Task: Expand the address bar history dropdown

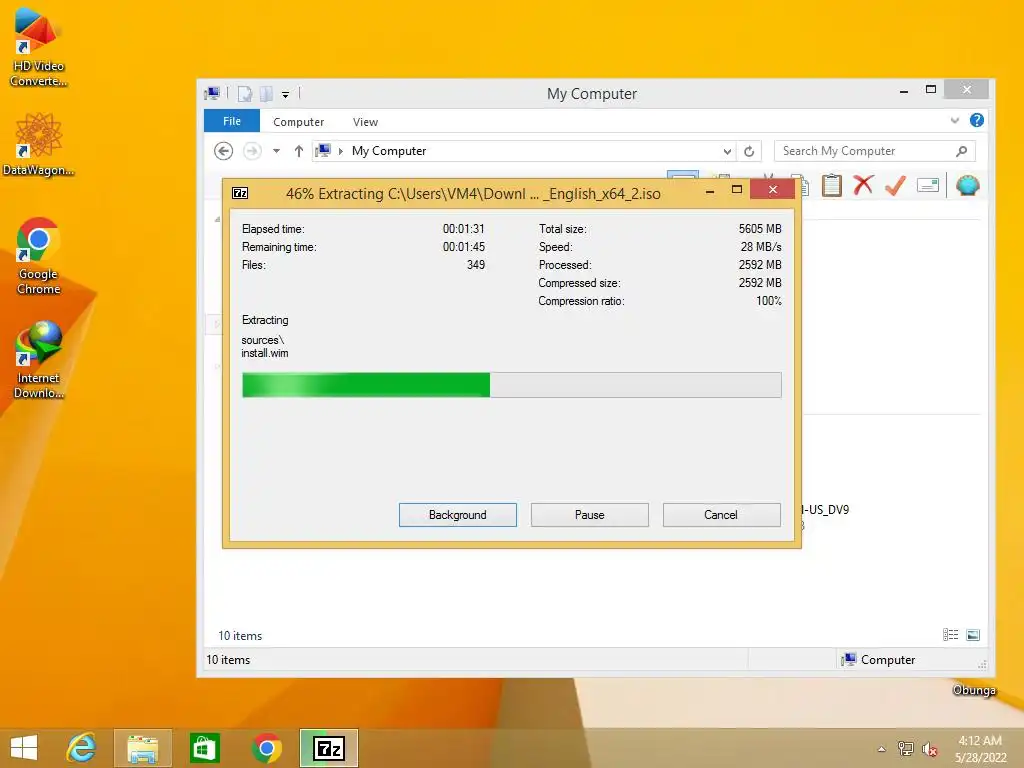Action: 727,152
